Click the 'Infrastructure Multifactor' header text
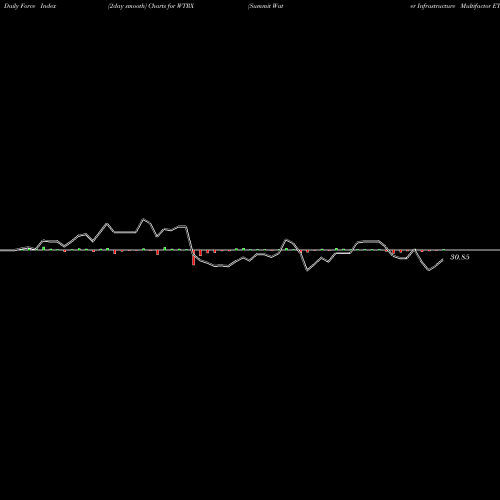The width and height of the screenshot is (500, 500). [454, 6]
